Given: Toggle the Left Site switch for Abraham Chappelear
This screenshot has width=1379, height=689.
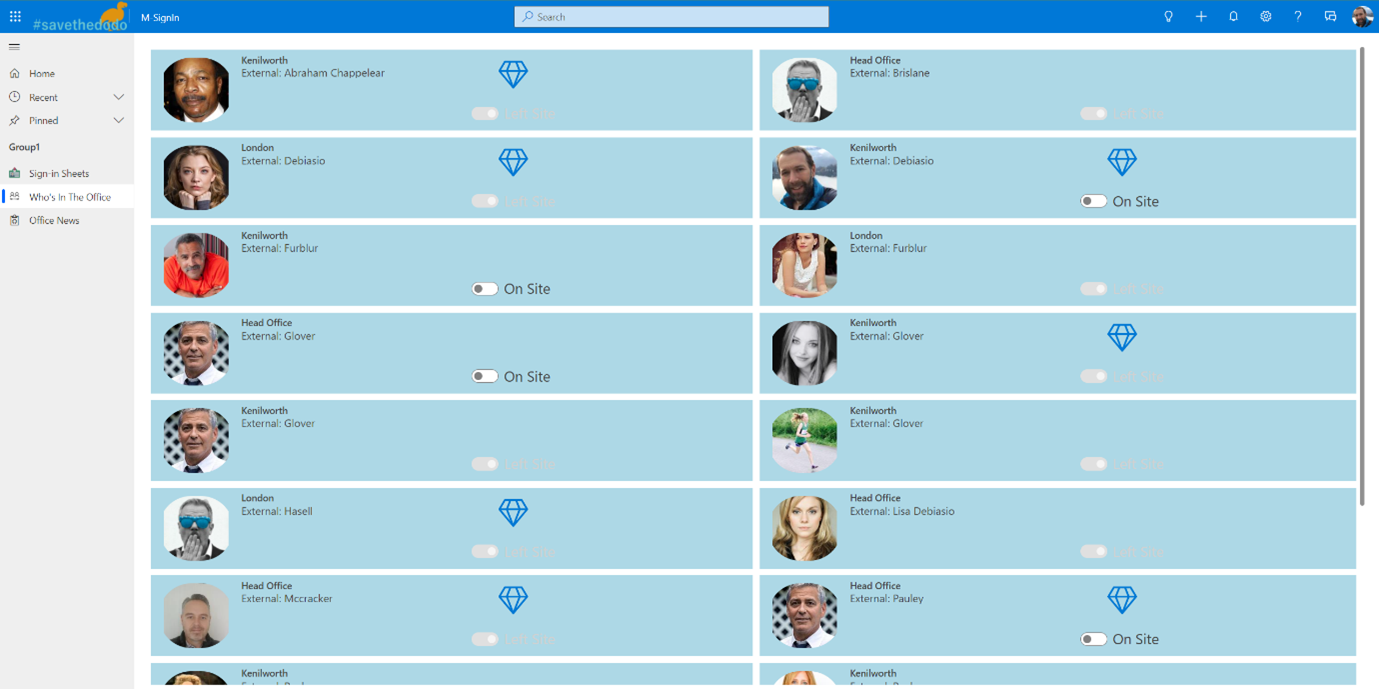Looking at the screenshot, I should (x=485, y=114).
